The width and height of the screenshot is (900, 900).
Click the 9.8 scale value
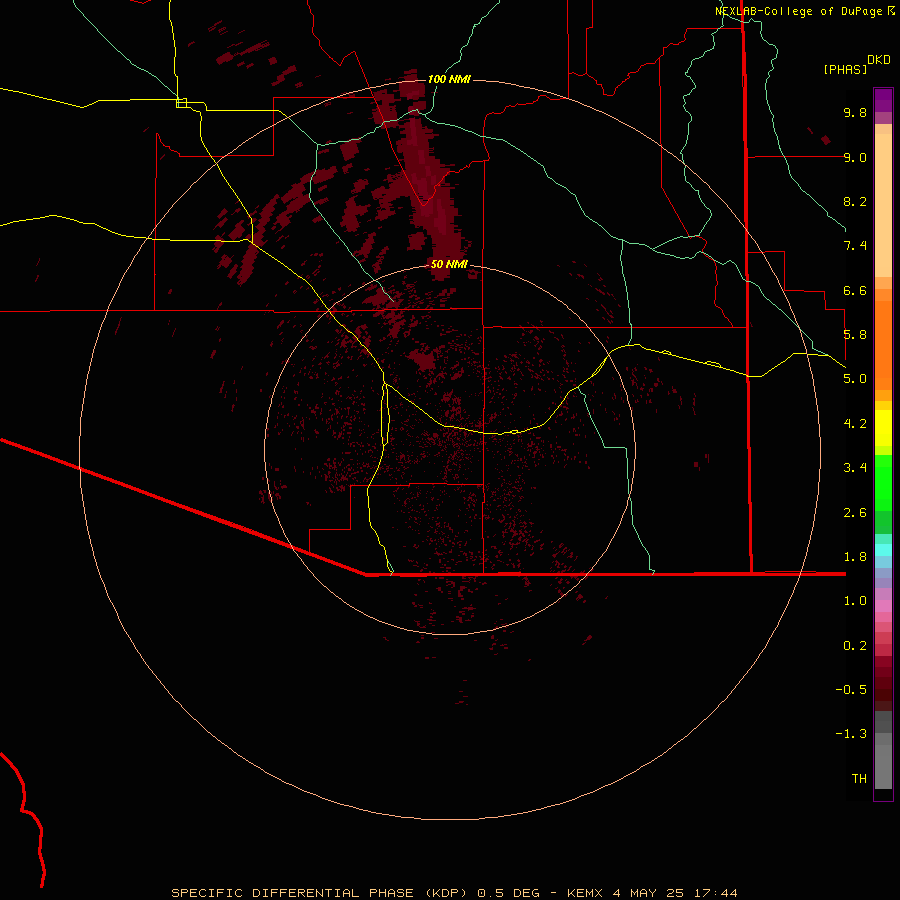855,112
